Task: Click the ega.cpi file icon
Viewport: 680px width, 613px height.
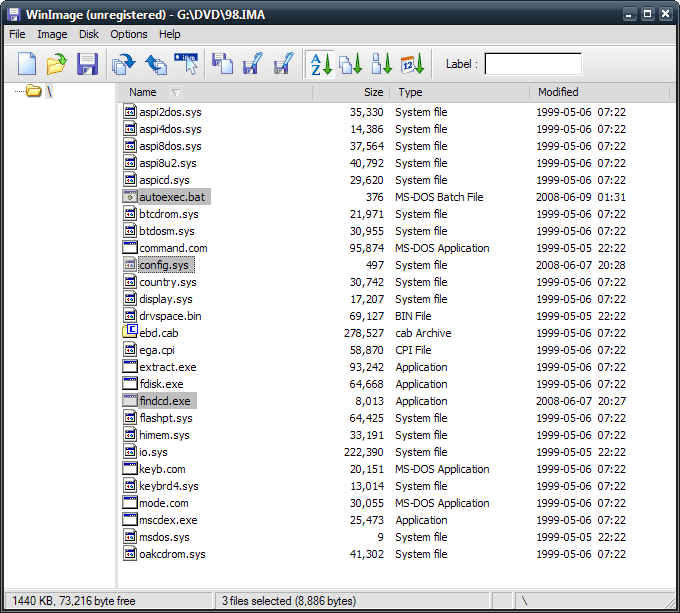Action: pos(130,349)
